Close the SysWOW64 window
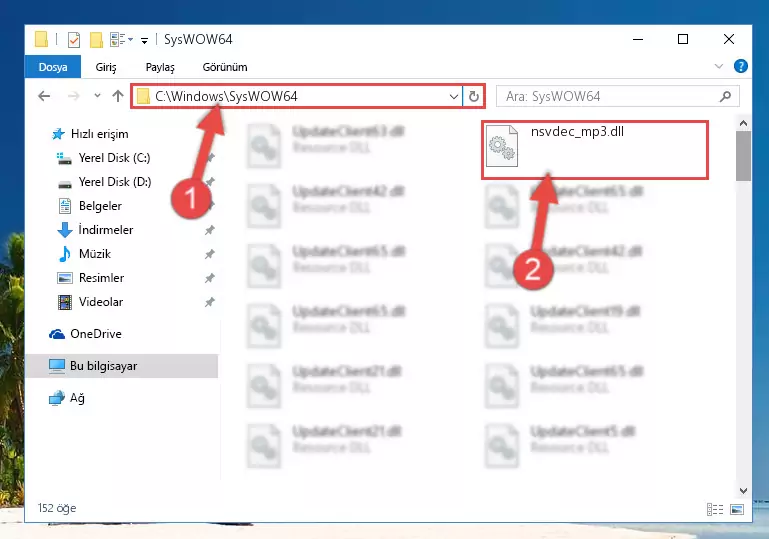Screen dimensions: 769x539 pyautogui.click(x=729, y=39)
